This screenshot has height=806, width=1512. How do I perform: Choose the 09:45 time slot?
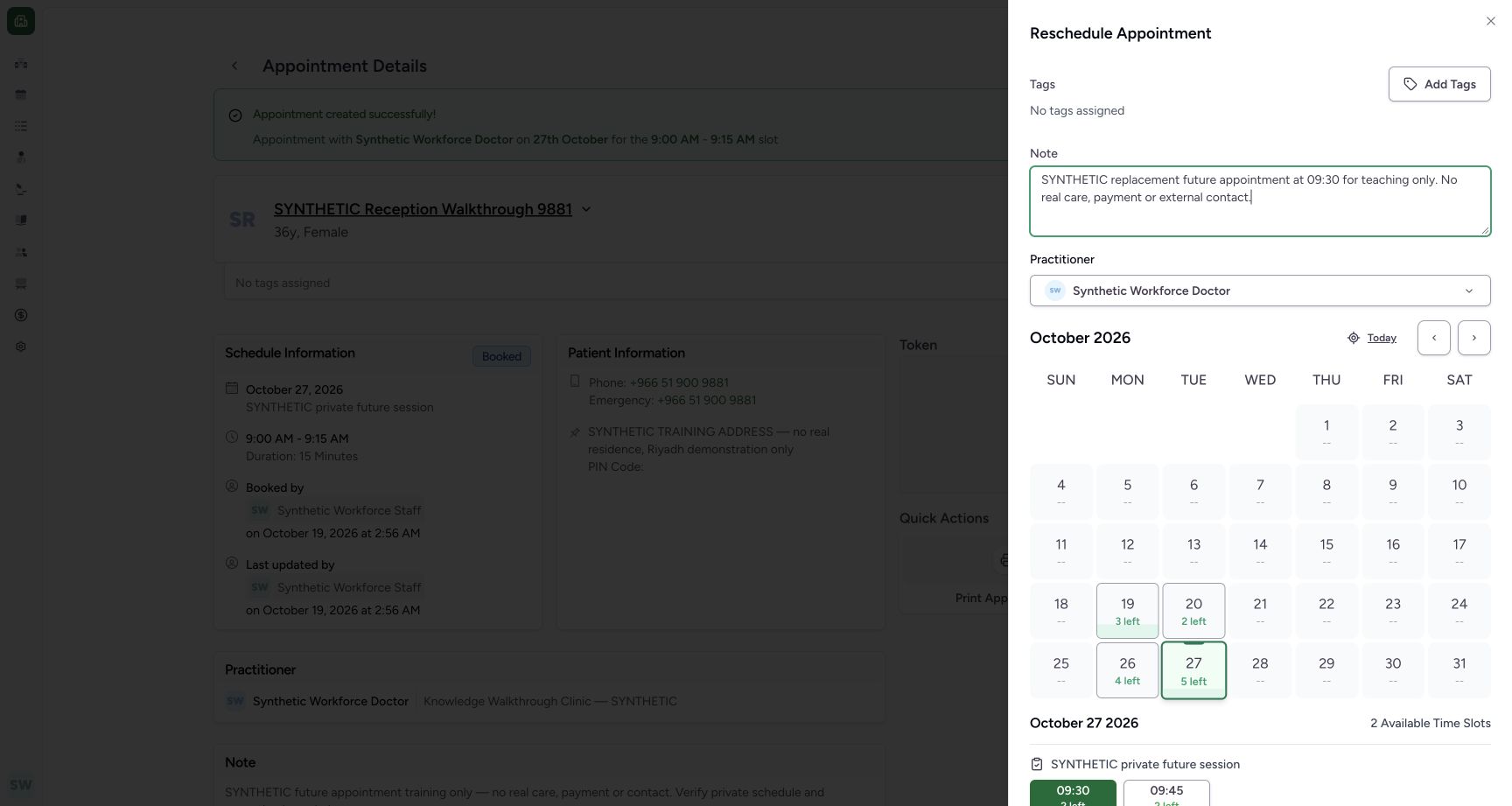pyautogui.click(x=1166, y=793)
